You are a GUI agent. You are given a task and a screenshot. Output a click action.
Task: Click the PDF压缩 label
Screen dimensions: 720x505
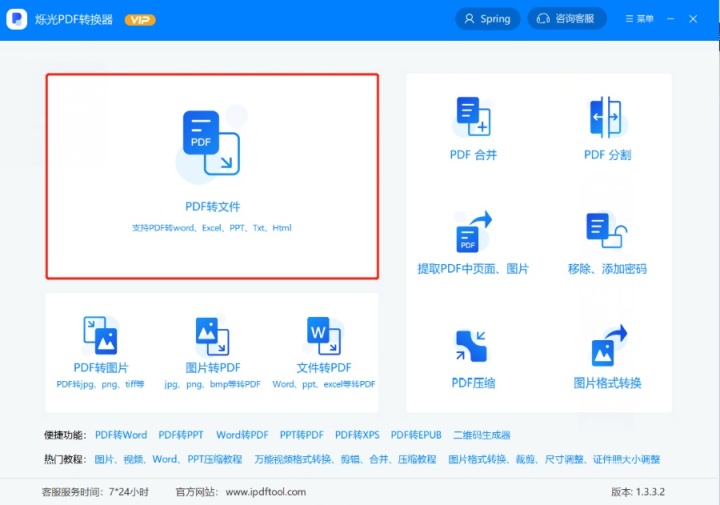(473, 383)
